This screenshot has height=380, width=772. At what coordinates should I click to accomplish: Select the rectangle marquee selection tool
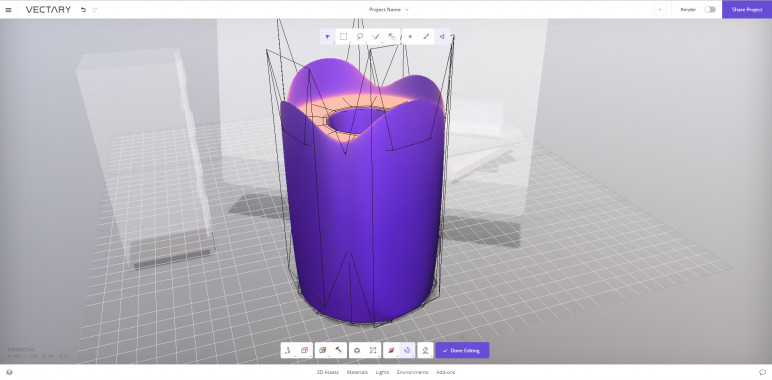pyautogui.click(x=344, y=36)
